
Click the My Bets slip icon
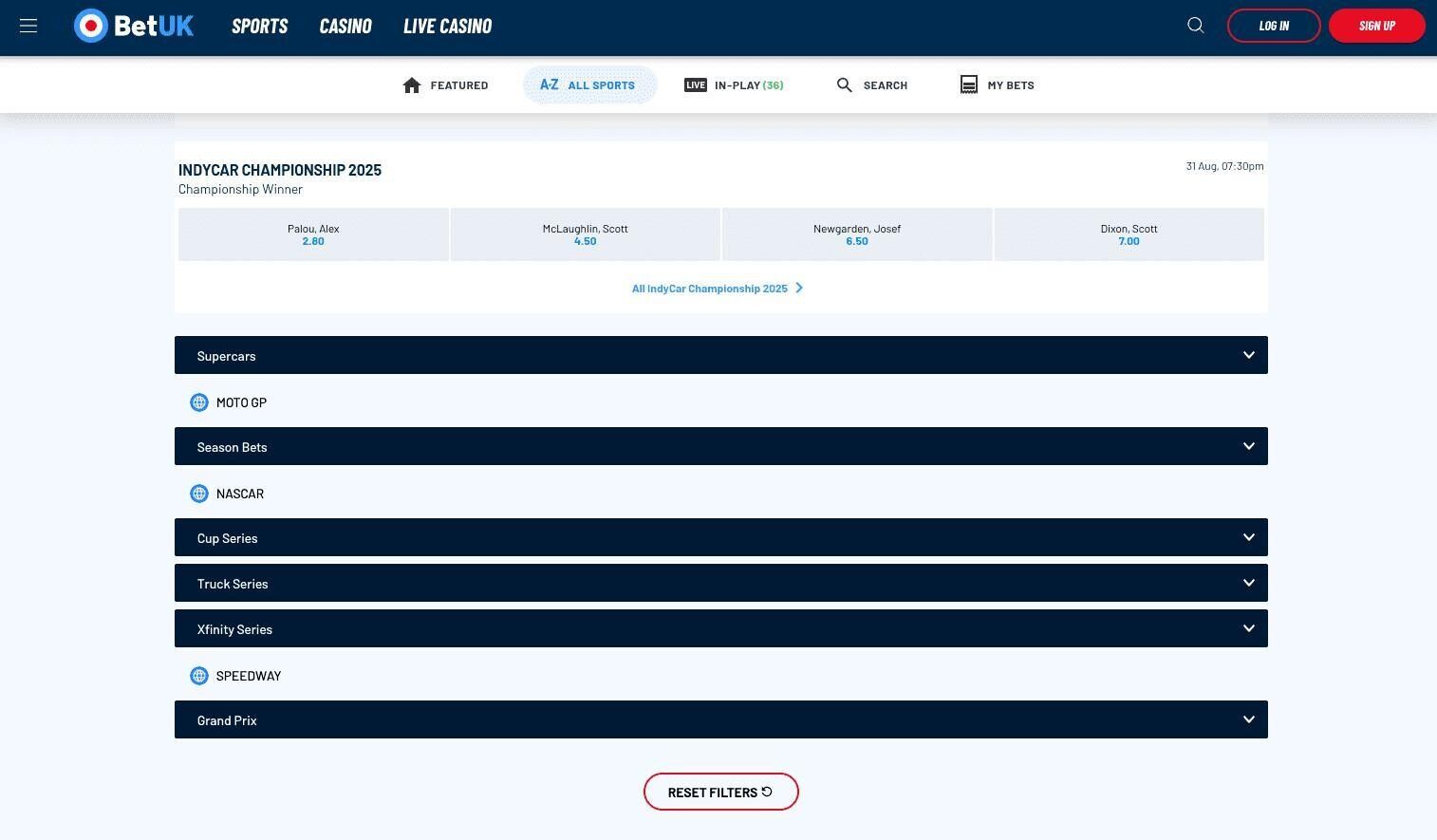[x=969, y=85]
